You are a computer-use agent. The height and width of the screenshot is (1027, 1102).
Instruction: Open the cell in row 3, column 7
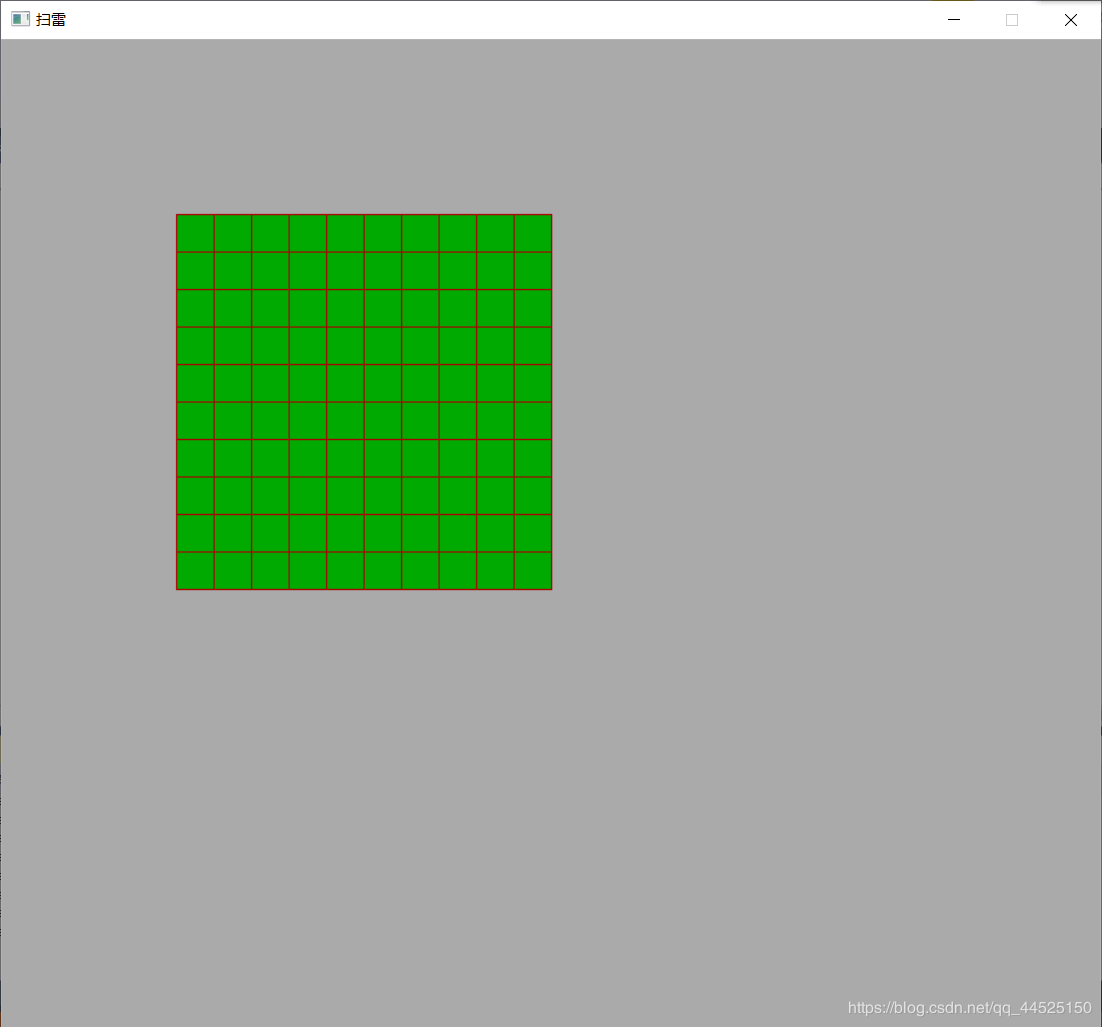[420, 308]
